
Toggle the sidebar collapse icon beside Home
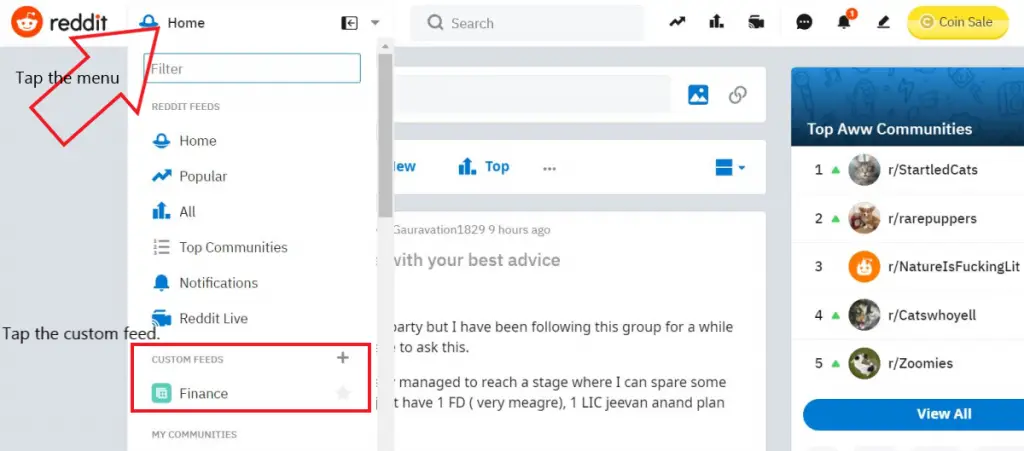tap(349, 23)
